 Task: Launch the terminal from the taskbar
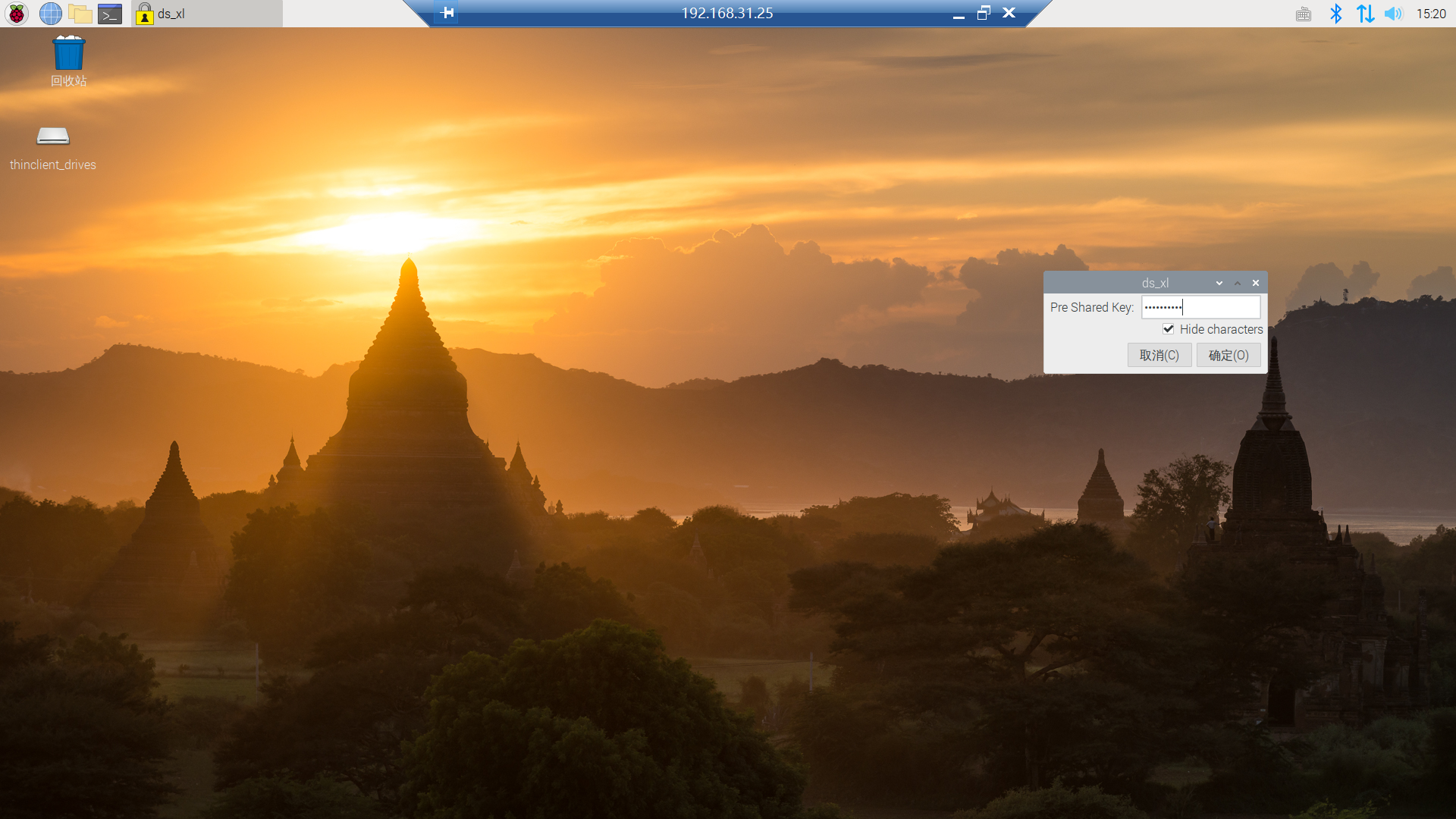tap(110, 14)
